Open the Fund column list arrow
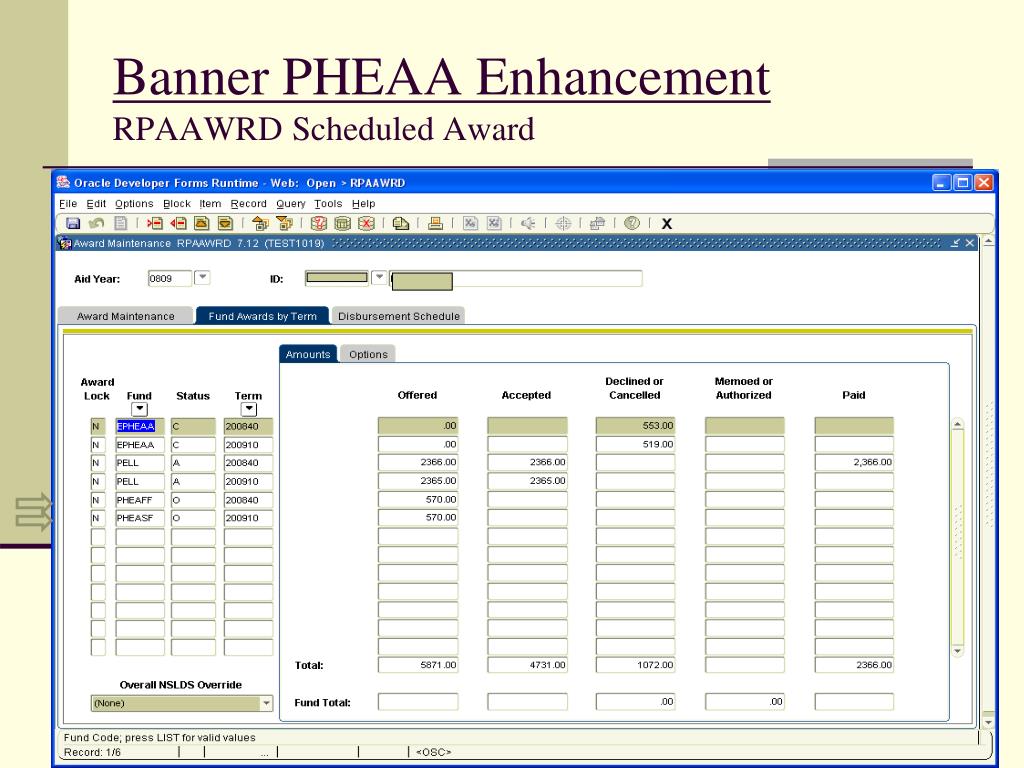This screenshot has width=1024, height=768. (139, 409)
